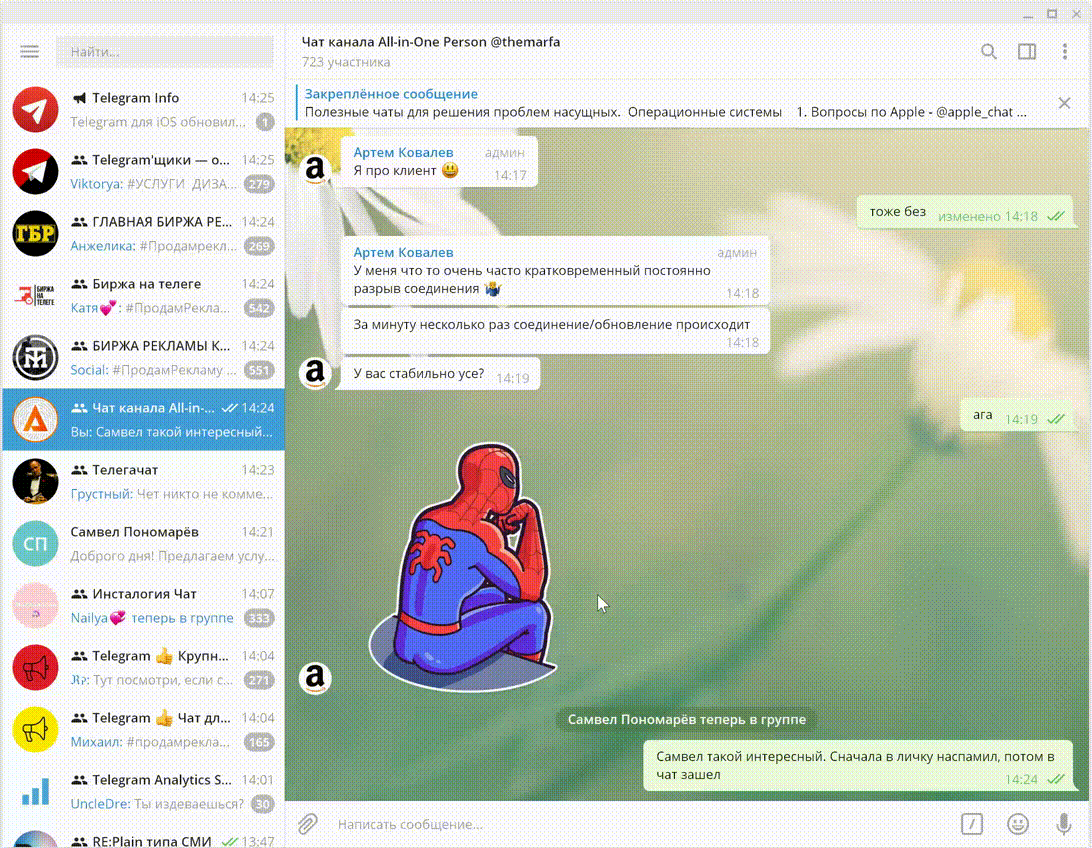This screenshot has height=848, width=1092.
Task: Click the message "ага"
Action: [1017, 416]
